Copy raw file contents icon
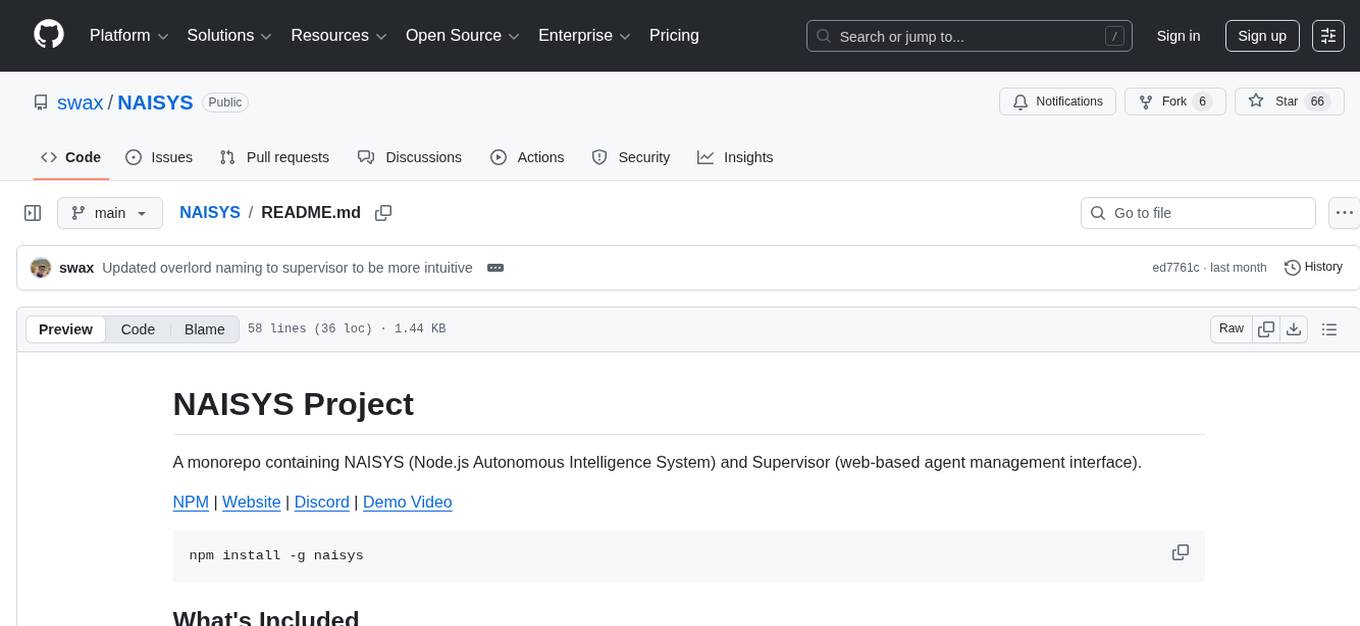The width and height of the screenshot is (1360, 626). pyautogui.click(x=1267, y=329)
